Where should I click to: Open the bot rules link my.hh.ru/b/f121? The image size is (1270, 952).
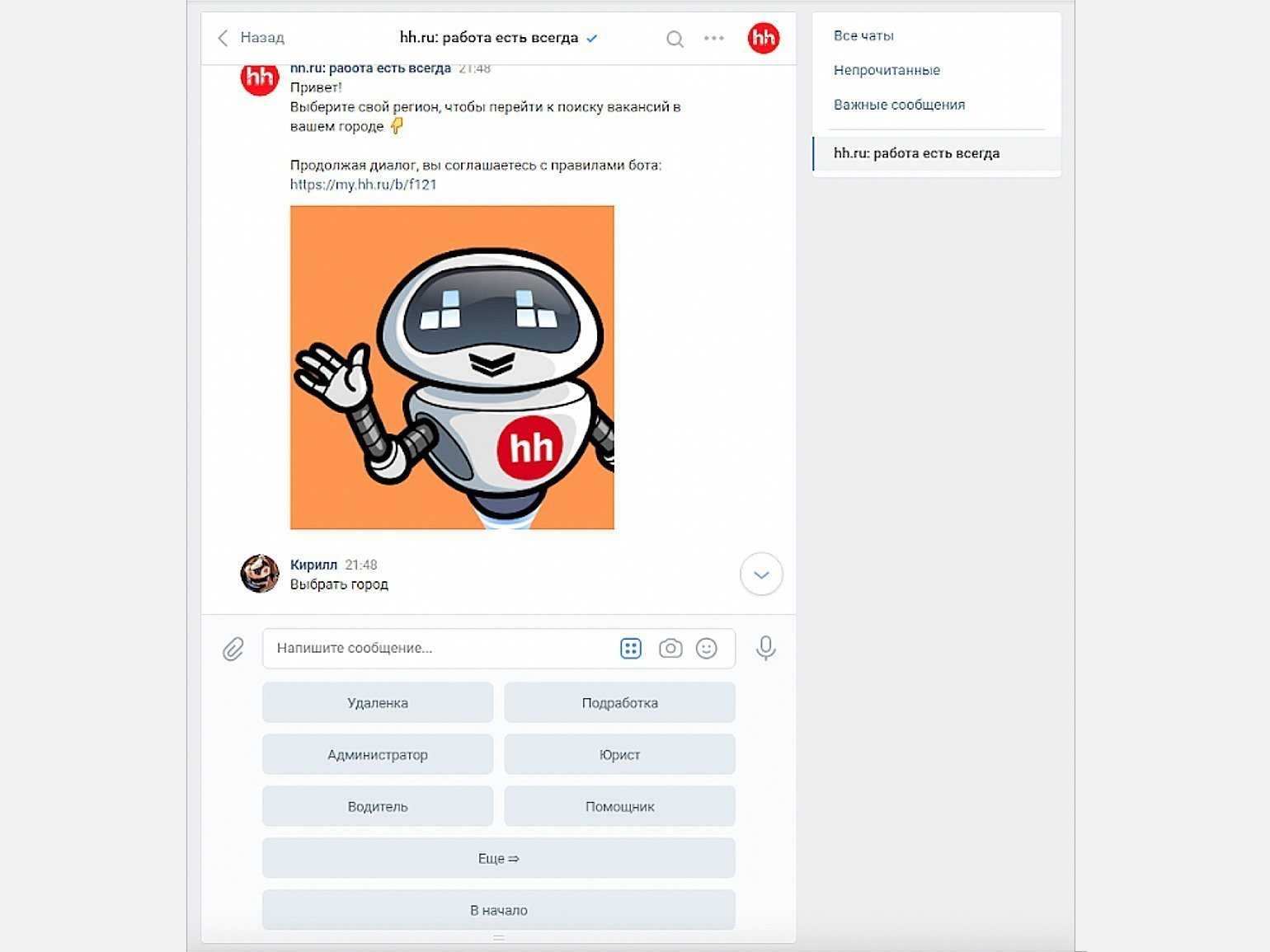click(363, 185)
